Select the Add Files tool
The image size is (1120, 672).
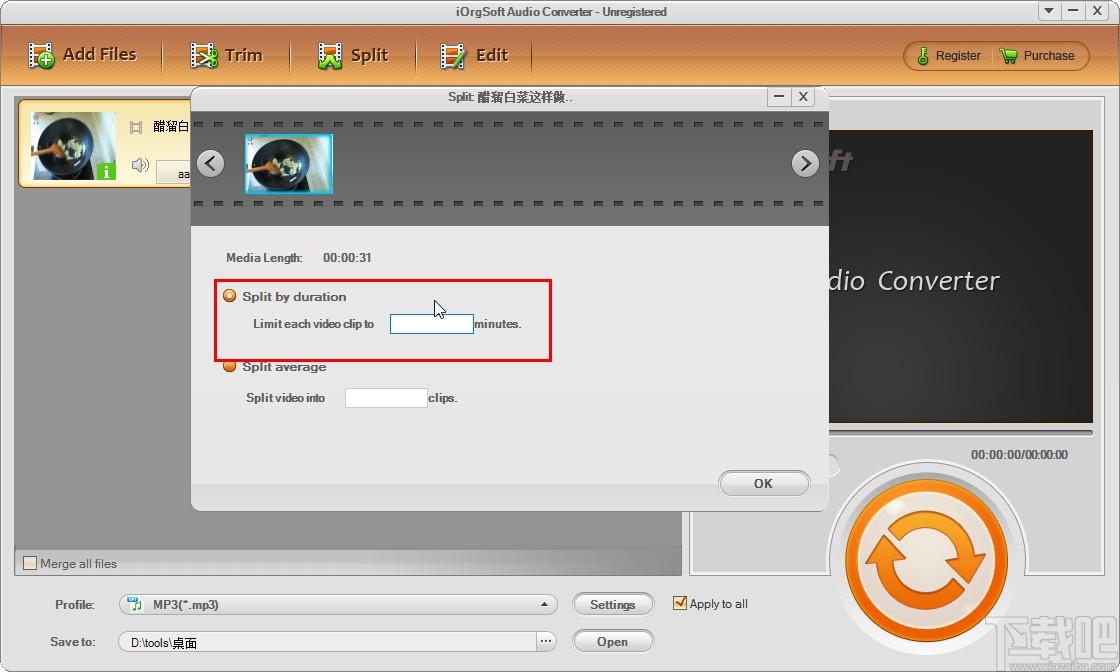click(85, 54)
